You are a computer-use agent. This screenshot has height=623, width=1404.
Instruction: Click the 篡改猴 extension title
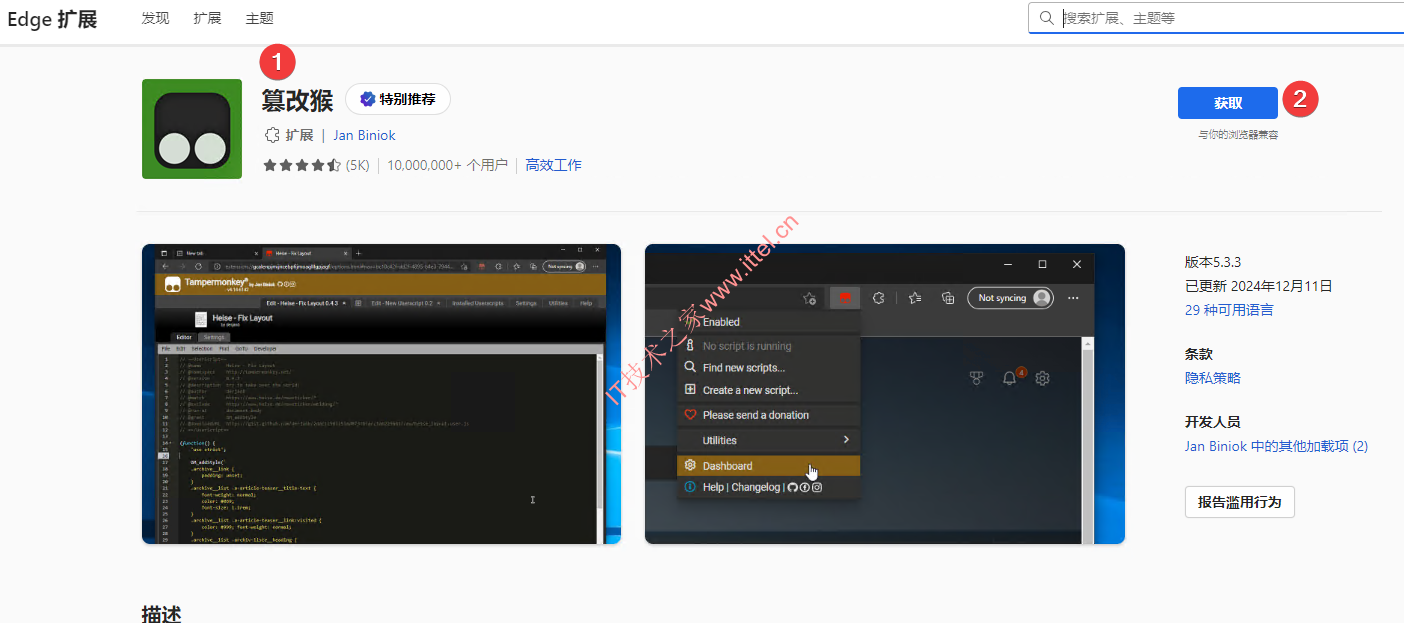coord(297,100)
